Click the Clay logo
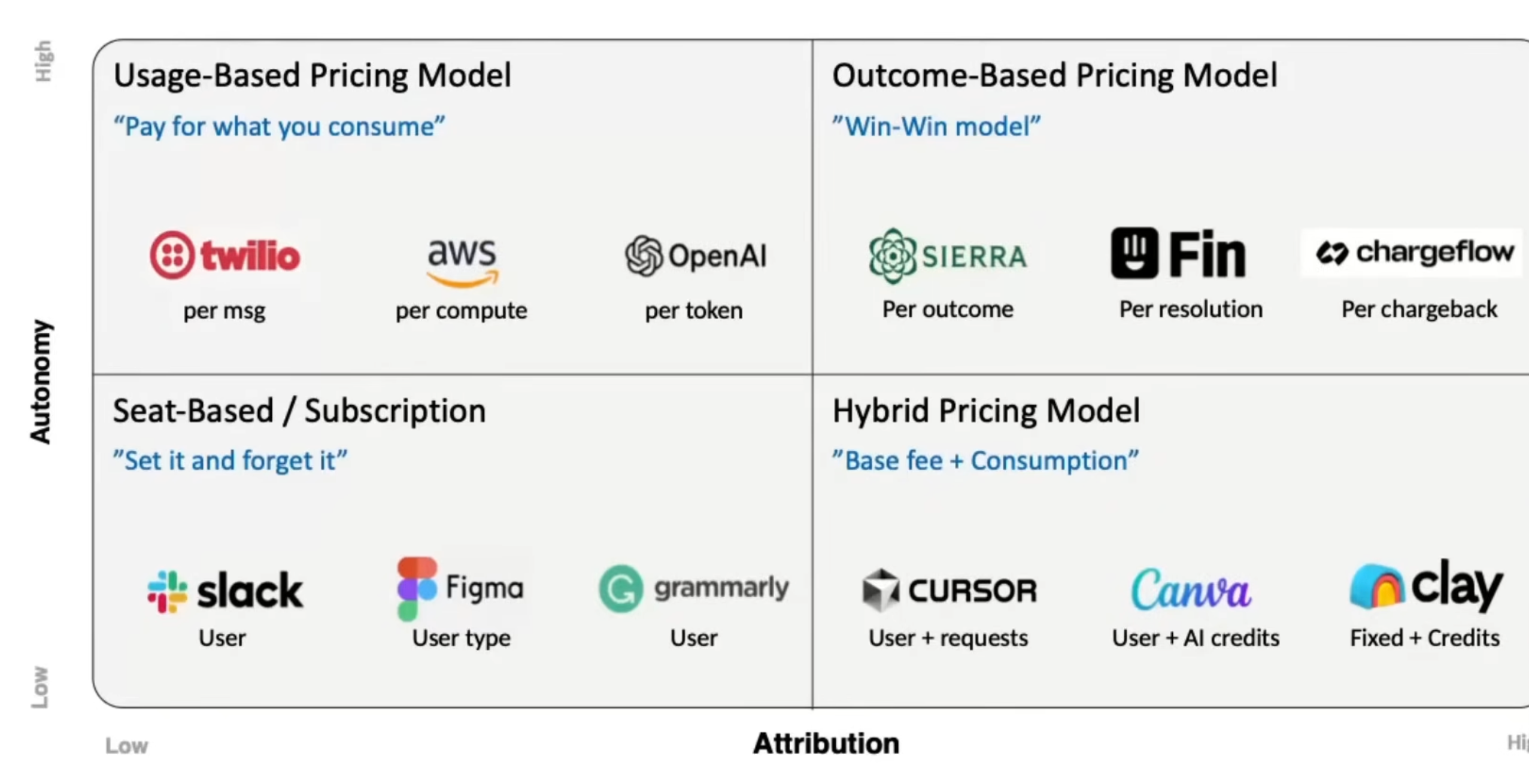Screen dimensions: 1529x784 [x=1425, y=587]
